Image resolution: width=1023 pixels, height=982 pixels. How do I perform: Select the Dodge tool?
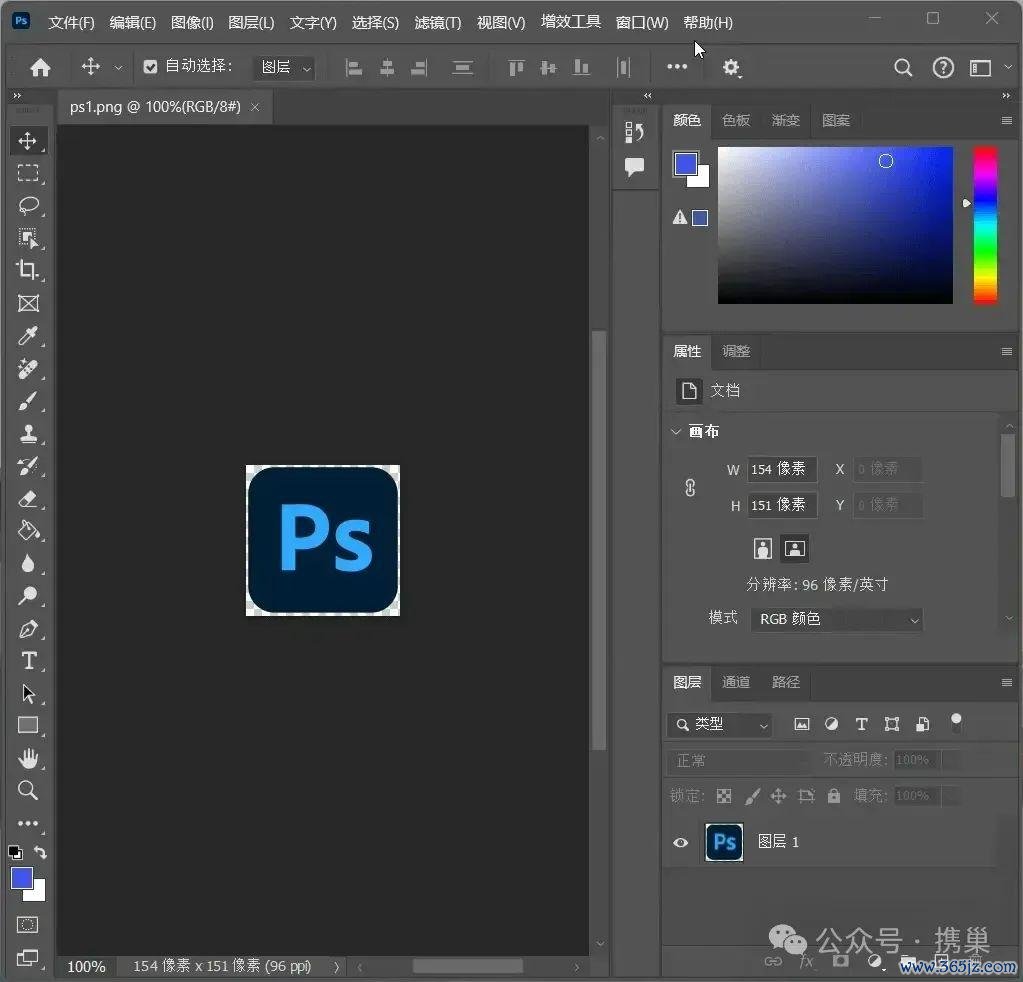click(x=28, y=596)
